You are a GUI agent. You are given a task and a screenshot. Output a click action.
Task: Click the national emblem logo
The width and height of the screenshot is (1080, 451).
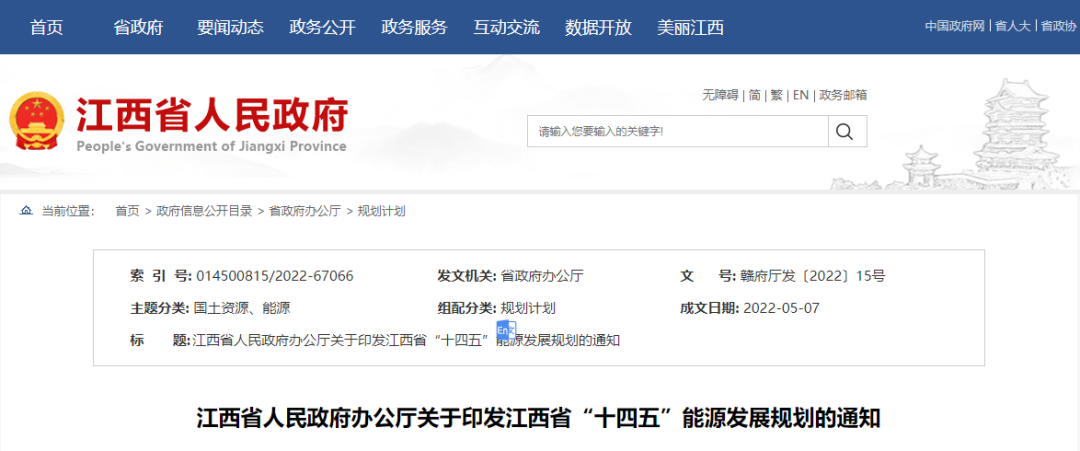pos(36,122)
